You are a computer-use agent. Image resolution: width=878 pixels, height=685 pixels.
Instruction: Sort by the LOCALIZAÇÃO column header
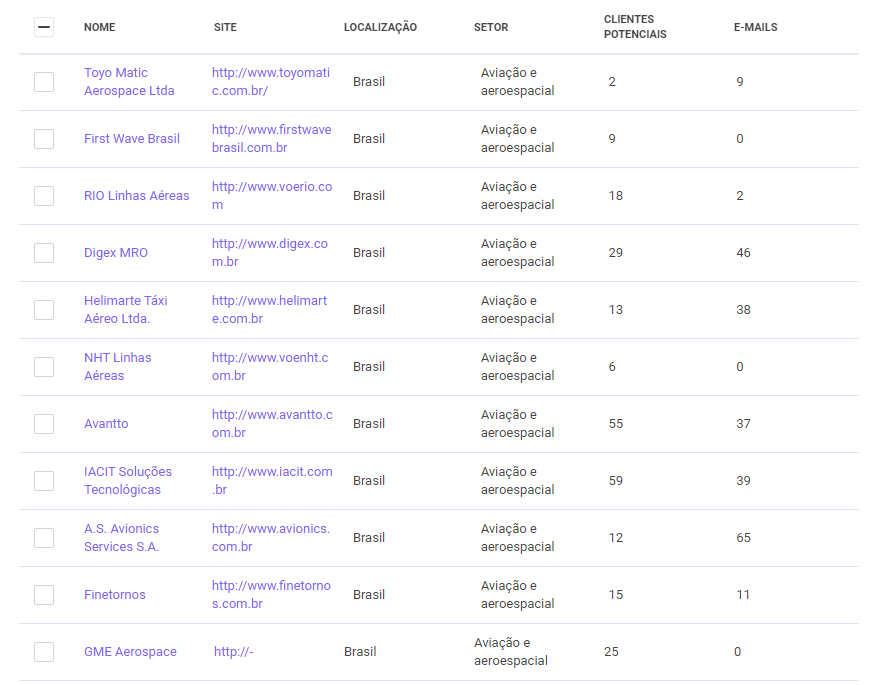(380, 27)
